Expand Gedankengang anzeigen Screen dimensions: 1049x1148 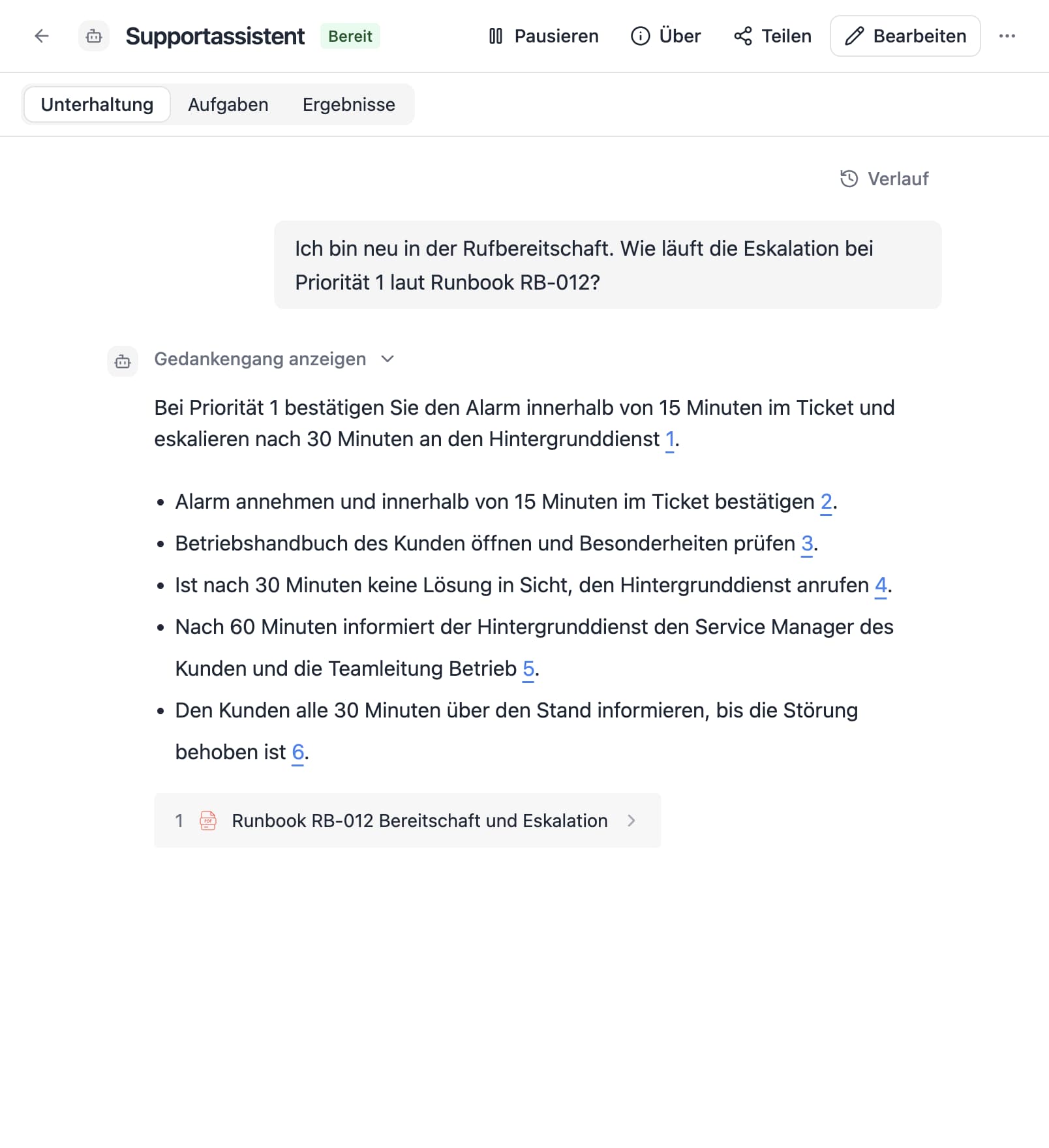pos(274,359)
